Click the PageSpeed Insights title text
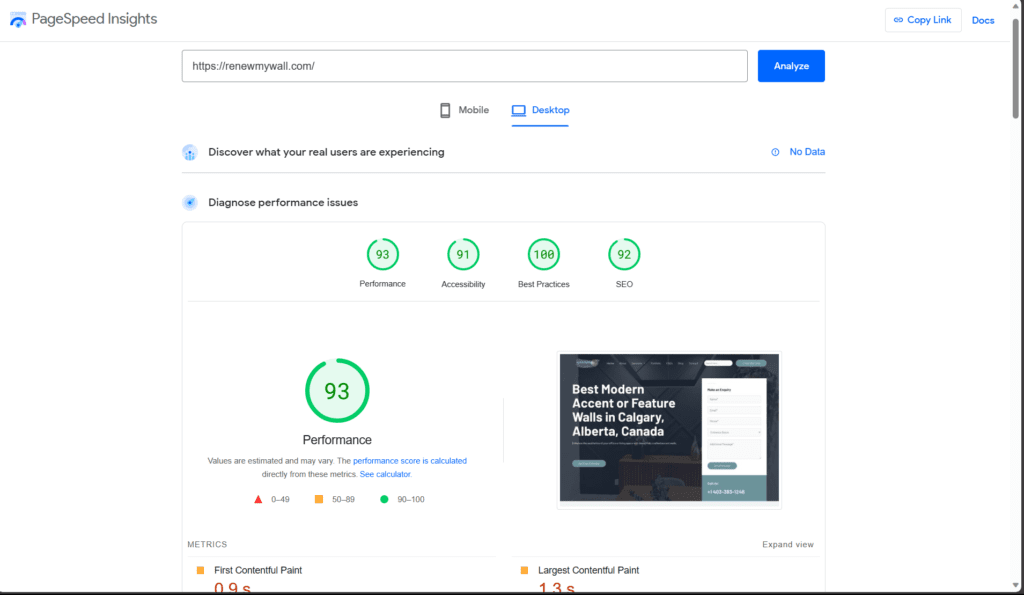 click(x=94, y=19)
